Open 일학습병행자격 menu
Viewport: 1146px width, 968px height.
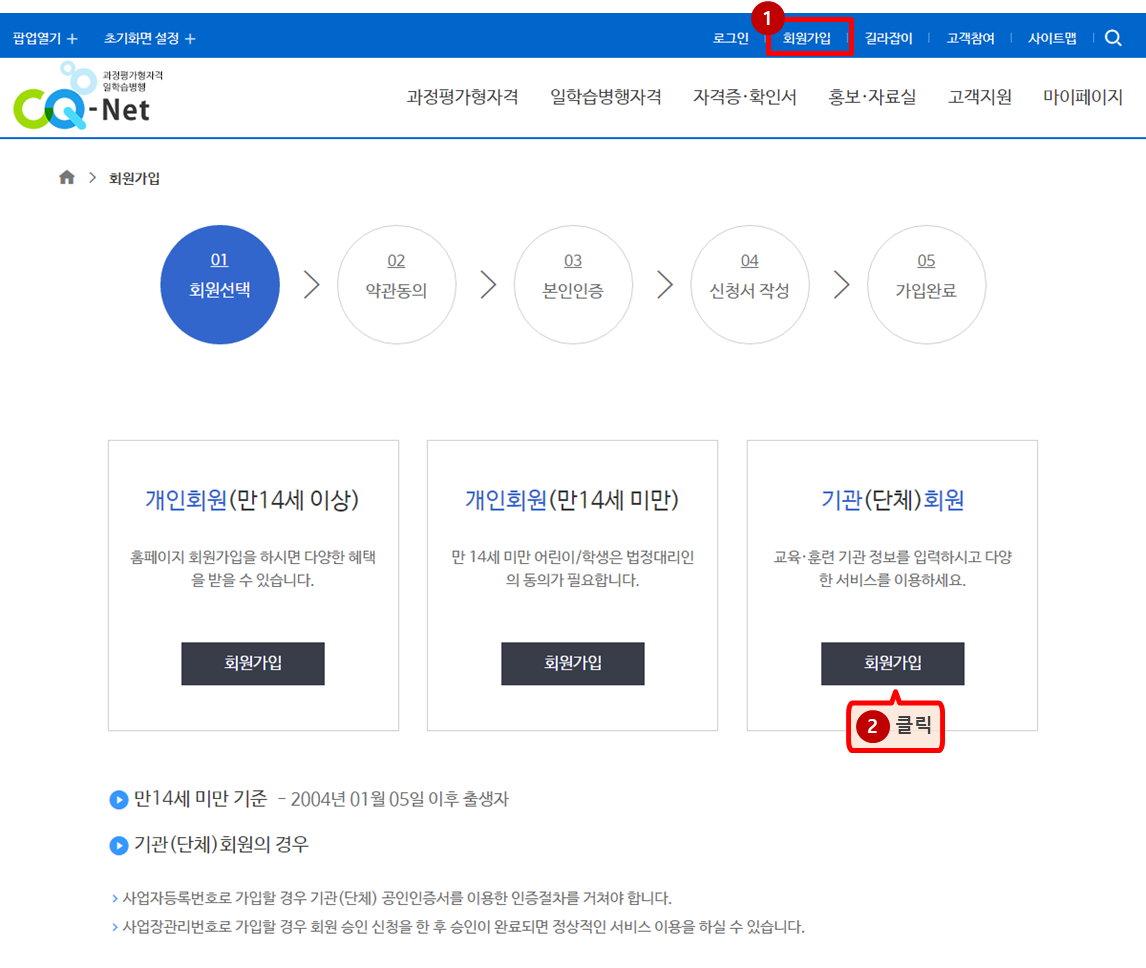point(605,97)
